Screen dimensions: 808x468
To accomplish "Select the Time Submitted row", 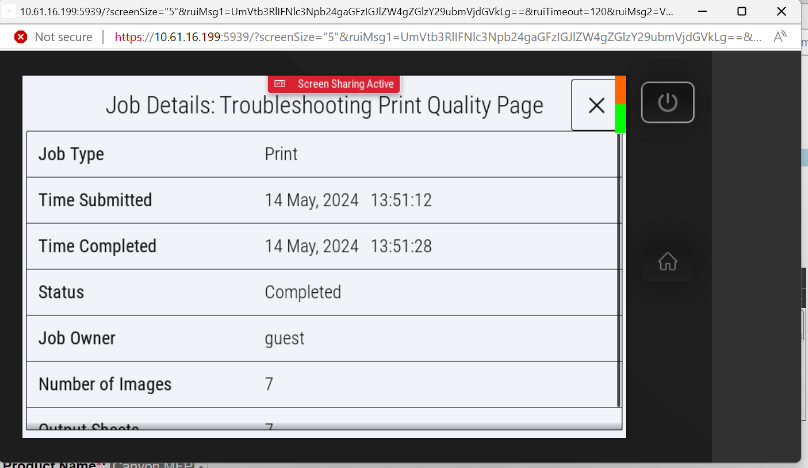I will (x=322, y=200).
